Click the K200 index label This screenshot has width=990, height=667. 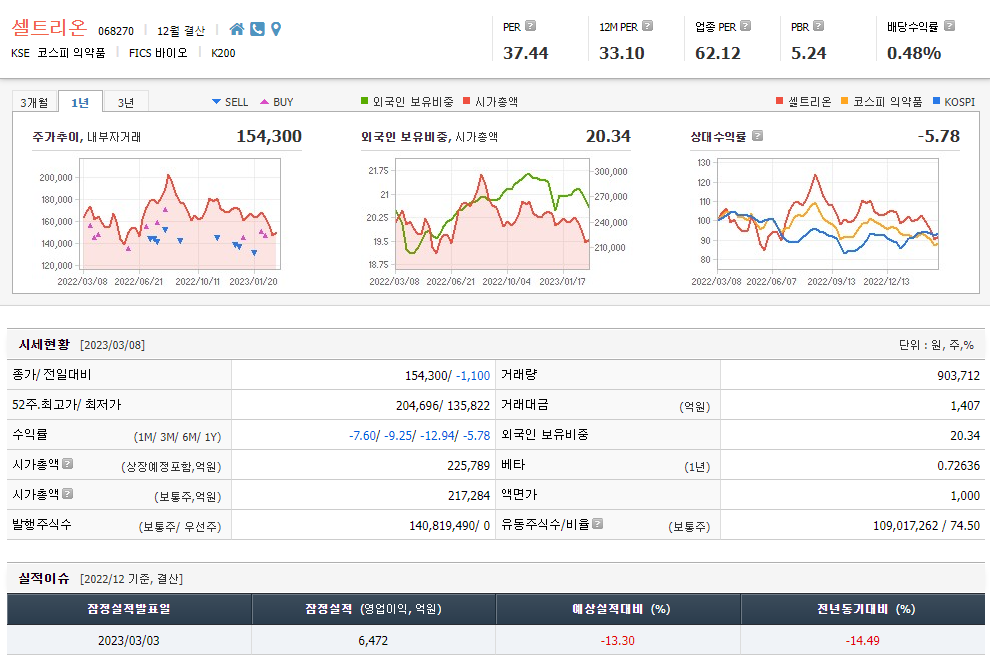(223, 53)
